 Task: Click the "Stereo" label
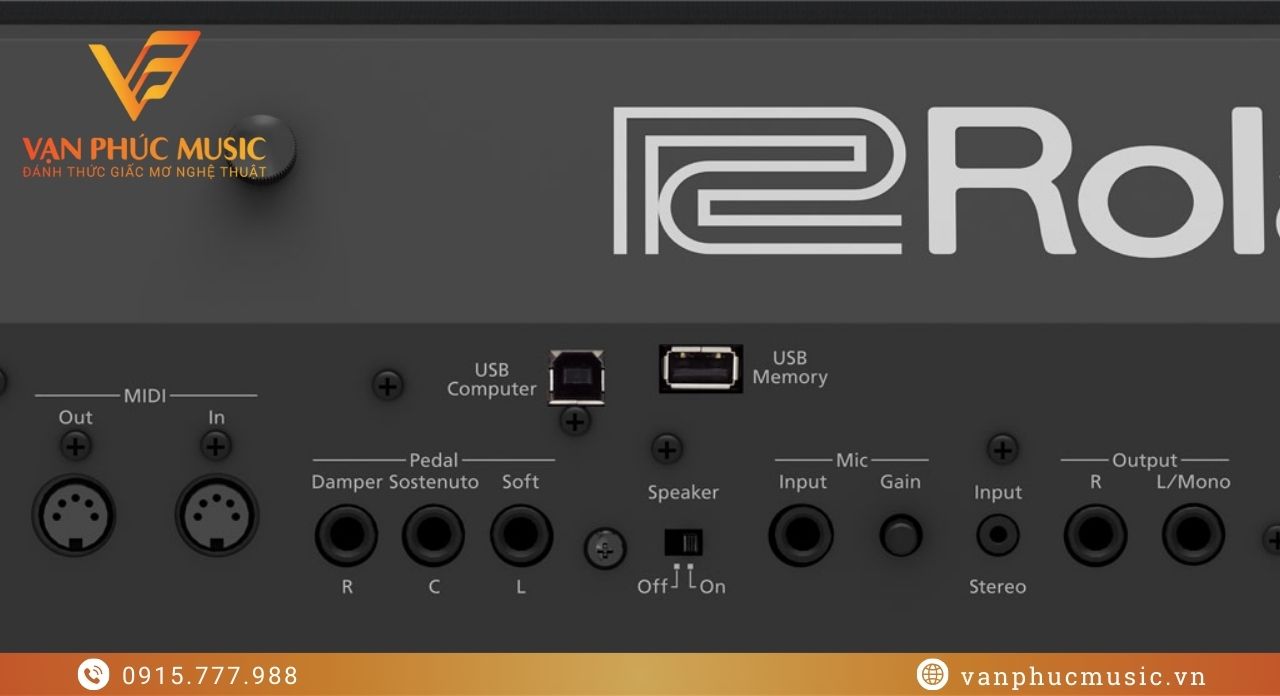pos(997,587)
